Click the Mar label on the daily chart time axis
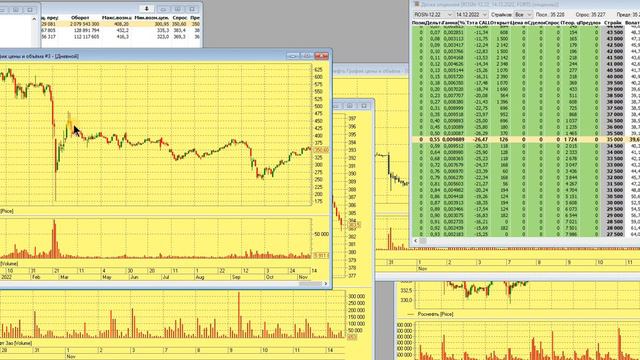The width and height of the screenshot is (640, 360). [64, 277]
